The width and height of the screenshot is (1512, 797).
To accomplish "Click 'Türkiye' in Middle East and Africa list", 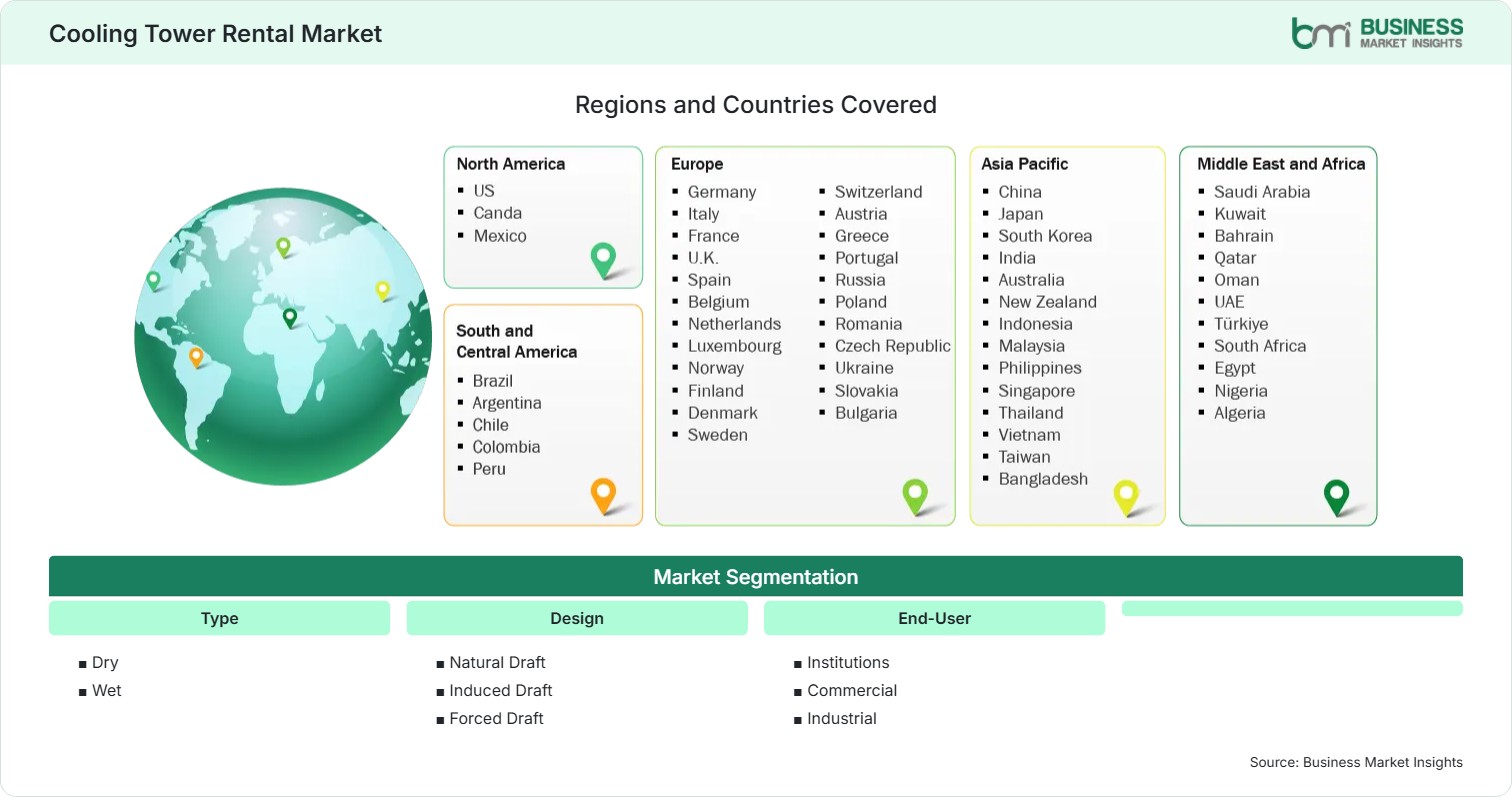I will tap(1241, 323).
